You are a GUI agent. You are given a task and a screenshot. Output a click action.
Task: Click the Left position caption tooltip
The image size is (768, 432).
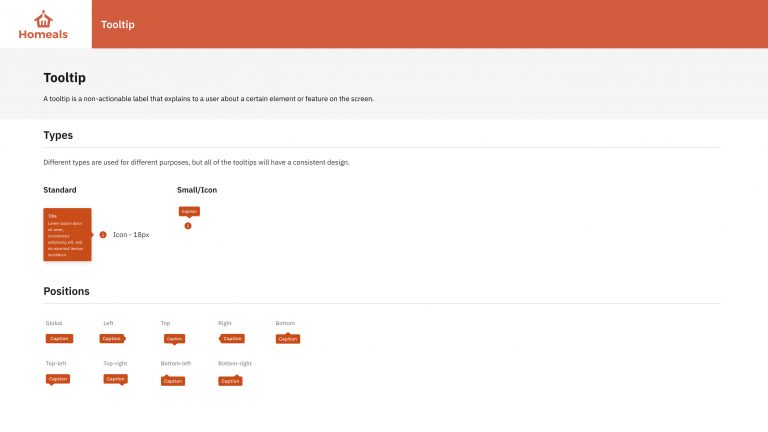[x=112, y=338]
